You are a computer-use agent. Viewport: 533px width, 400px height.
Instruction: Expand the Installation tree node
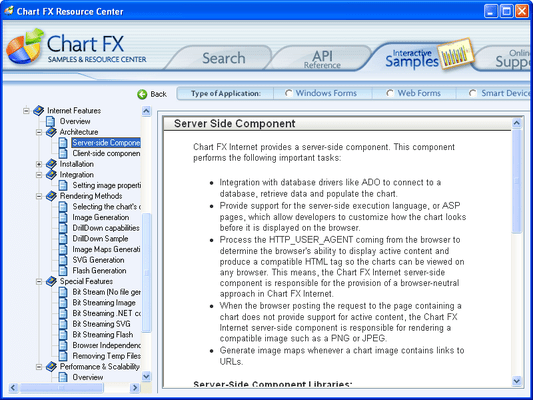[x=39, y=164]
